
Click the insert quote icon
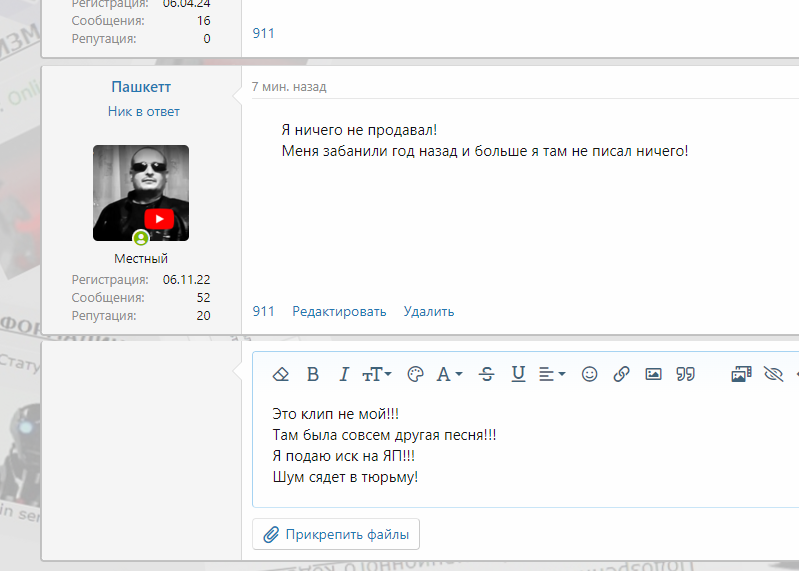click(x=685, y=374)
